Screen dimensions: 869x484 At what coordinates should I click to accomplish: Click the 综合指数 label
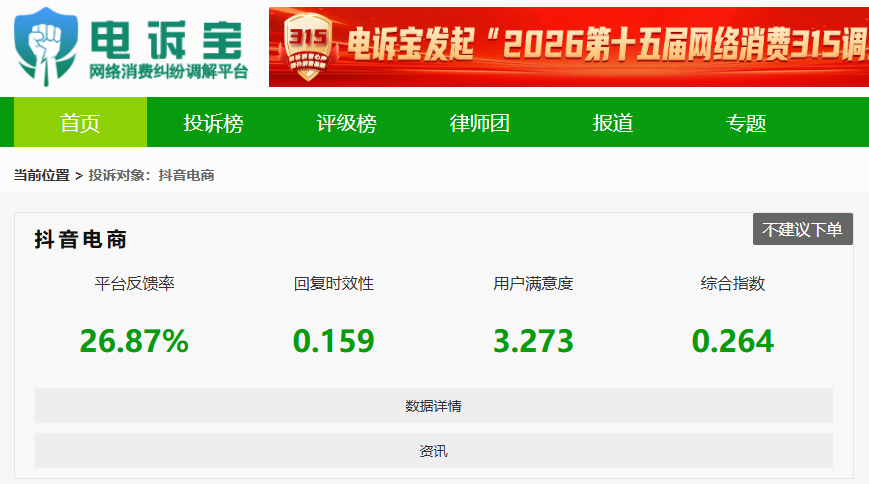coord(733,283)
